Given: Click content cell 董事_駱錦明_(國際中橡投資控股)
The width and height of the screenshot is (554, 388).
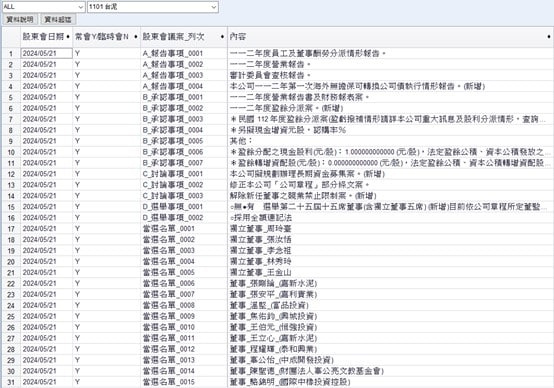Looking at the screenshot, I should click(390, 382).
